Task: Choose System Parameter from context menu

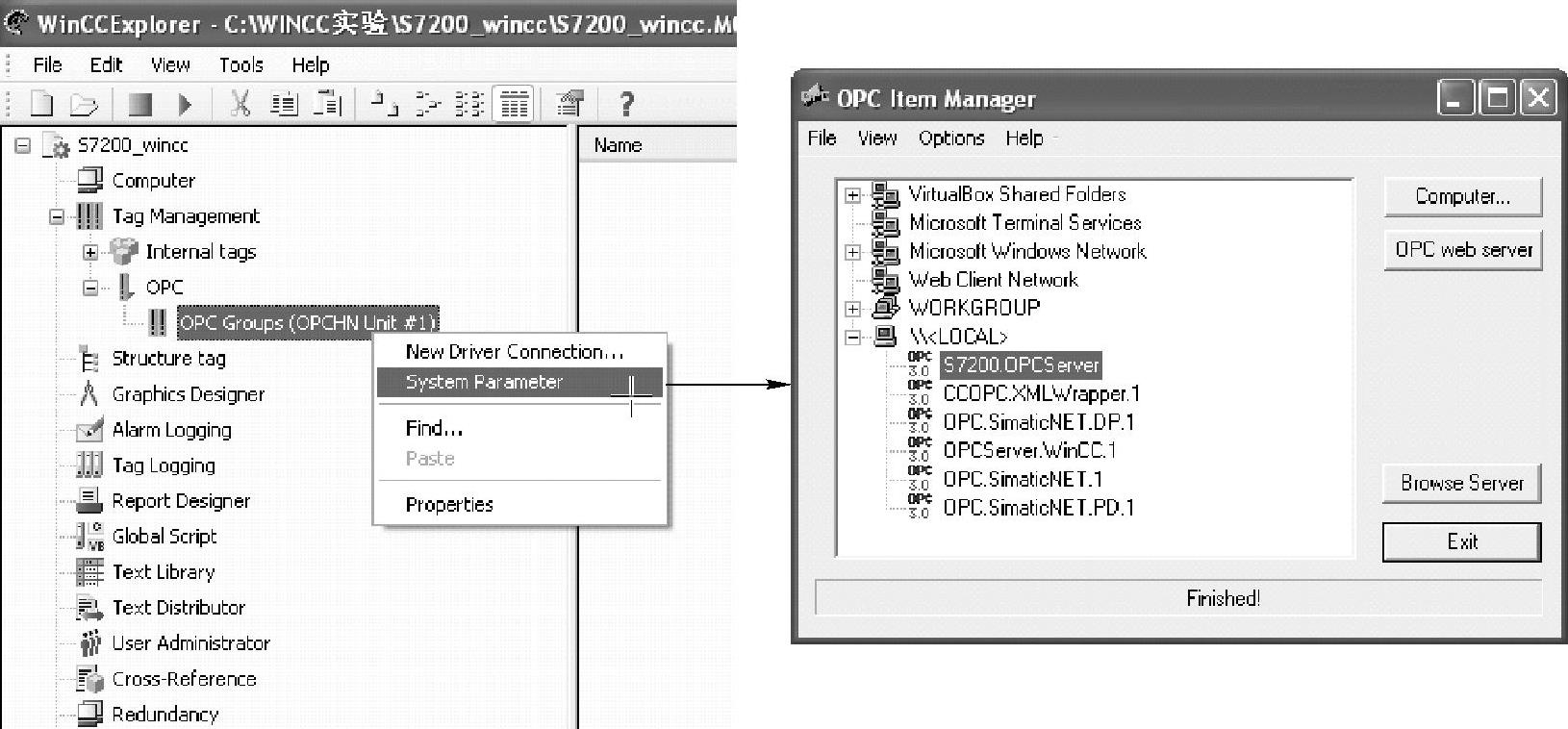Action: coord(519,382)
